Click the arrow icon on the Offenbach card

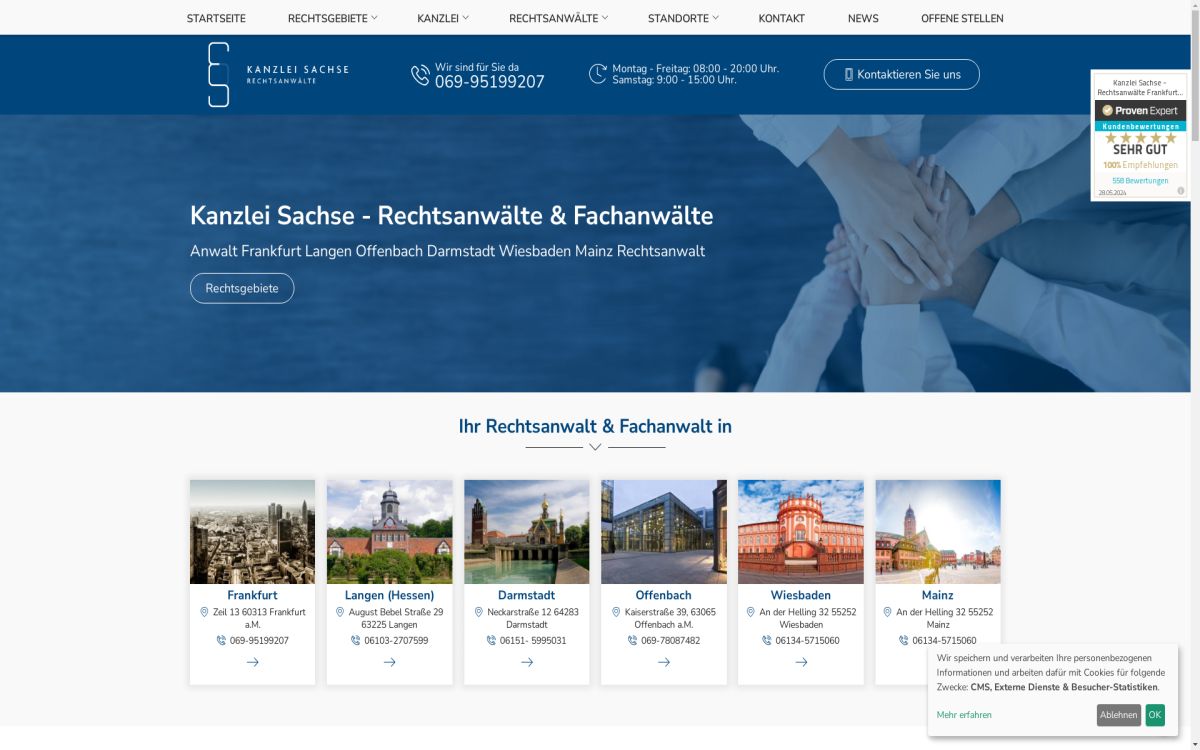pyautogui.click(x=664, y=662)
